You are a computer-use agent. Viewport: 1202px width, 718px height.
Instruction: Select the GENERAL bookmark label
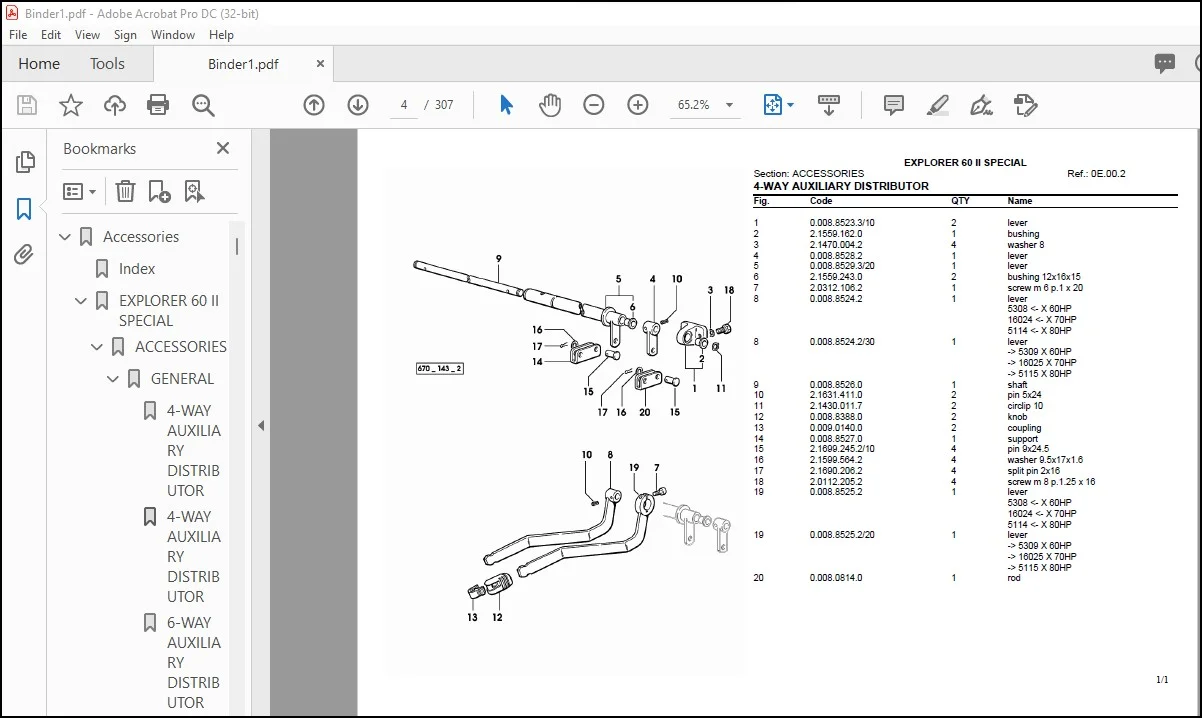coord(182,379)
